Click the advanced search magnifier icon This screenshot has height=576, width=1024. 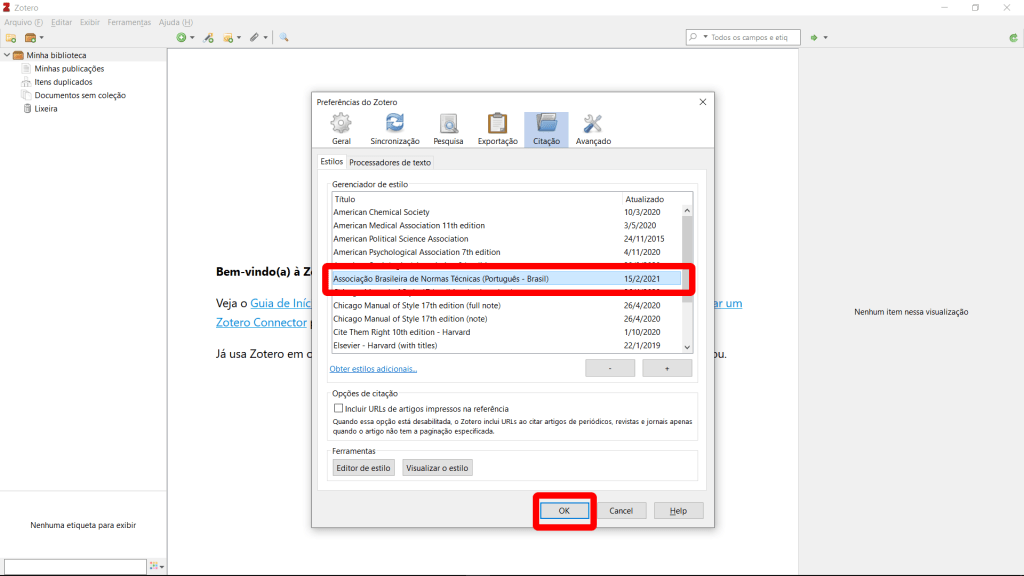pos(284,37)
